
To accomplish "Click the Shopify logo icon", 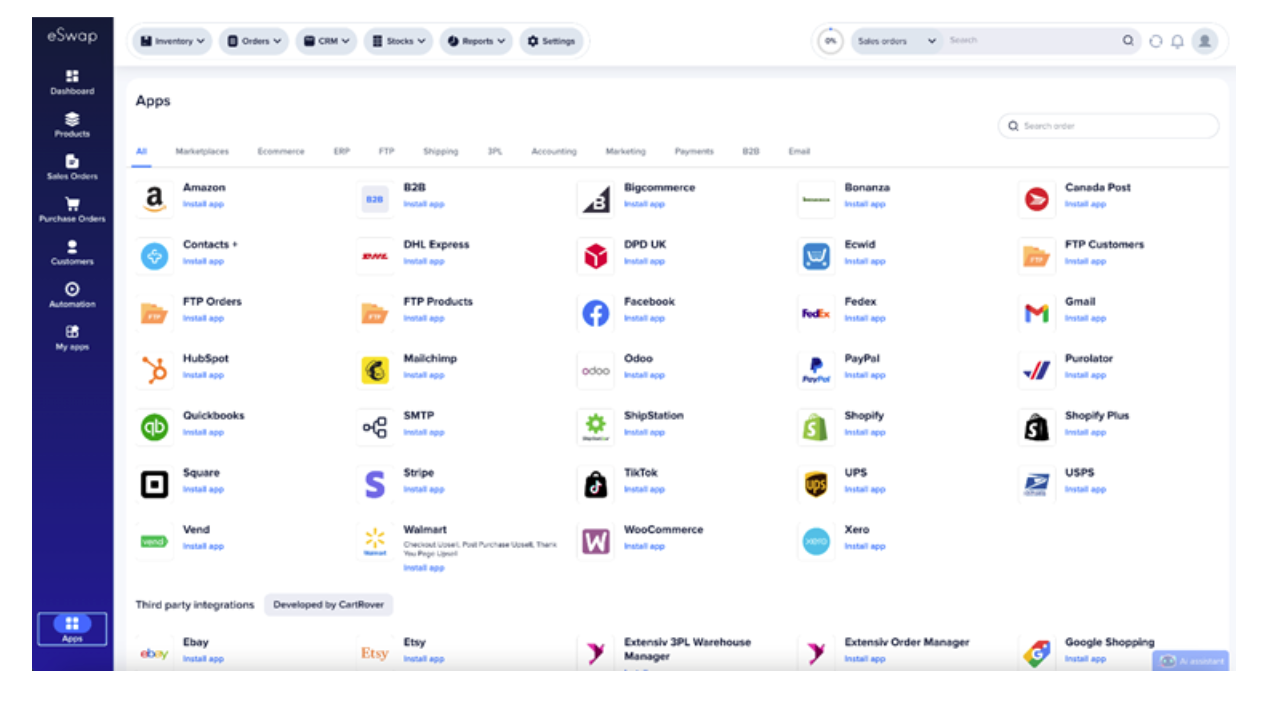I will 816,427.
